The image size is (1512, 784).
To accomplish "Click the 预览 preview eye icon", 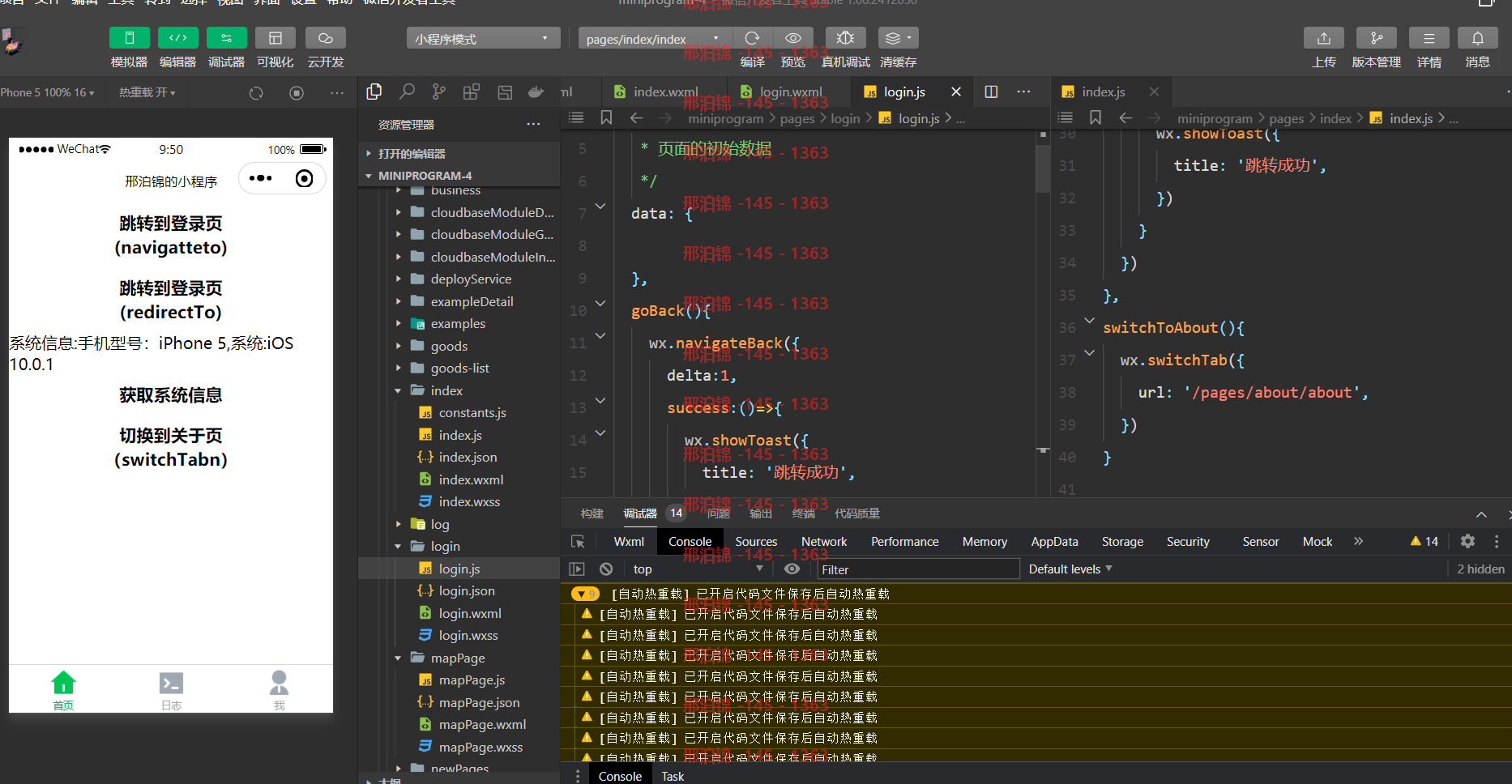I will pyautogui.click(x=793, y=38).
